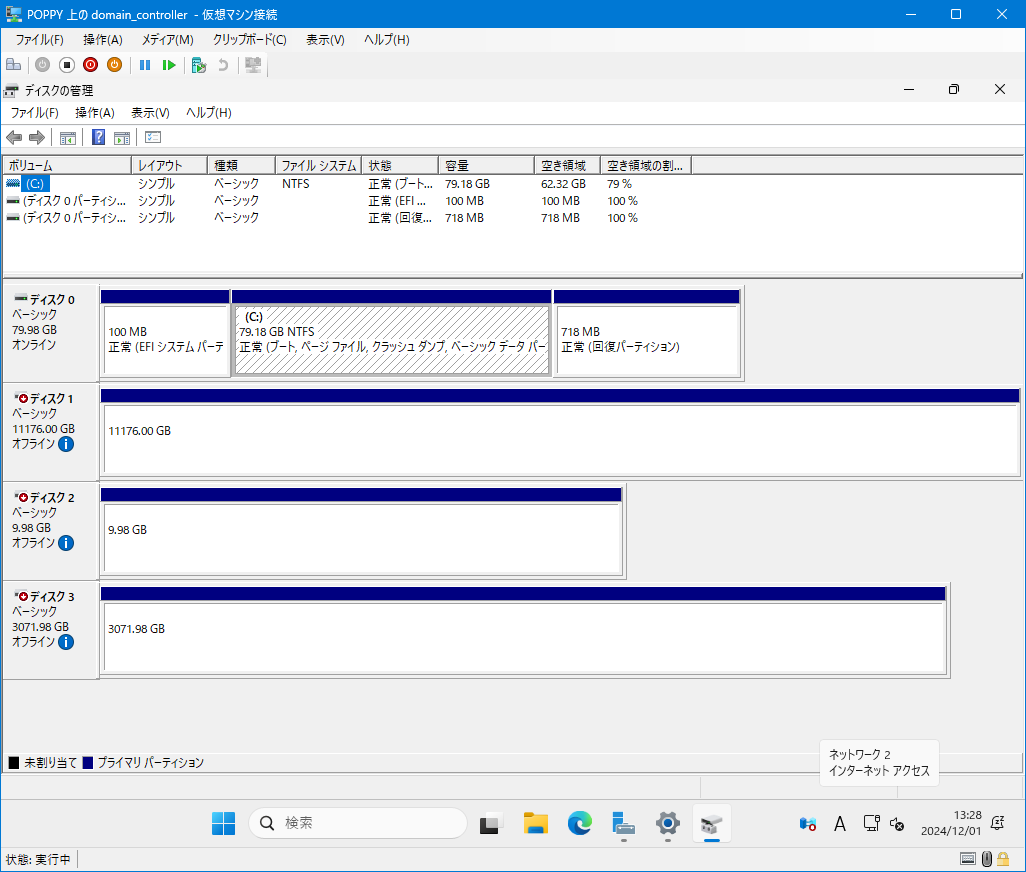Image resolution: width=1026 pixels, height=872 pixels.
Task: Open the クリップボード(C) menu
Action: point(249,40)
